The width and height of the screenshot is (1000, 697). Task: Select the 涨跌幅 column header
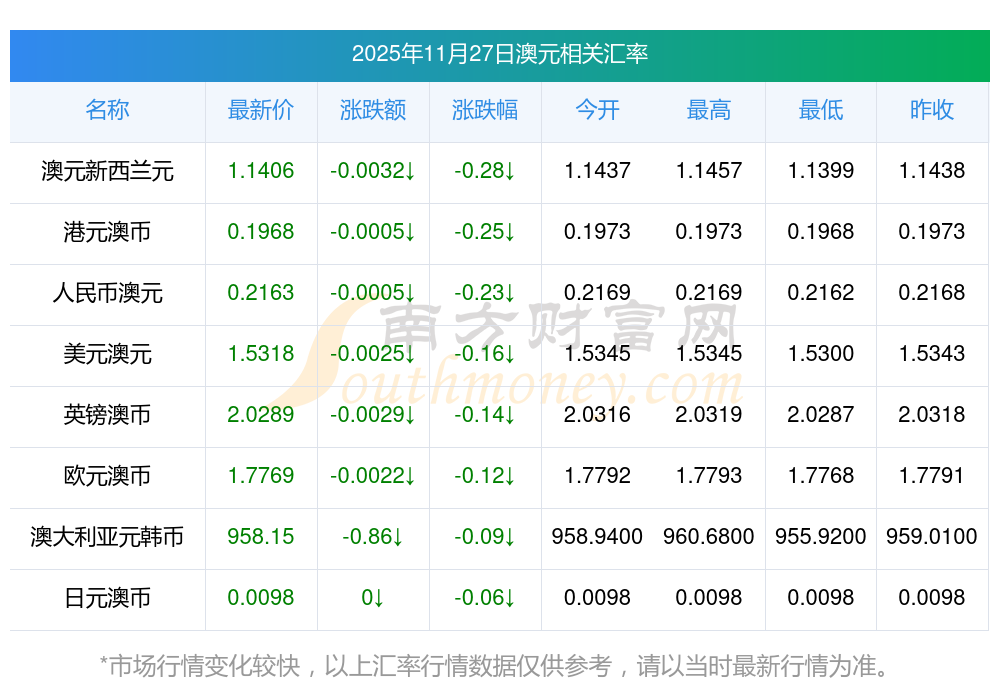tap(485, 111)
